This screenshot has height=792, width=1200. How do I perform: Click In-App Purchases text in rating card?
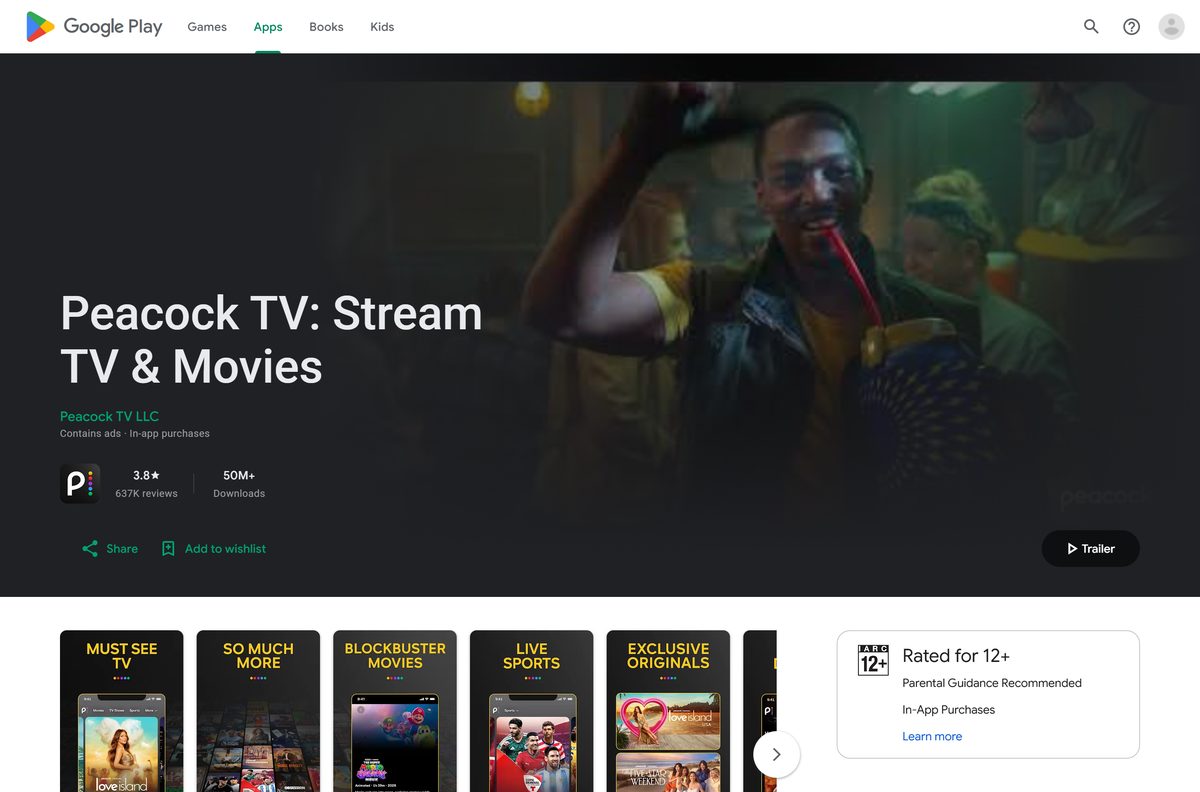pos(948,710)
